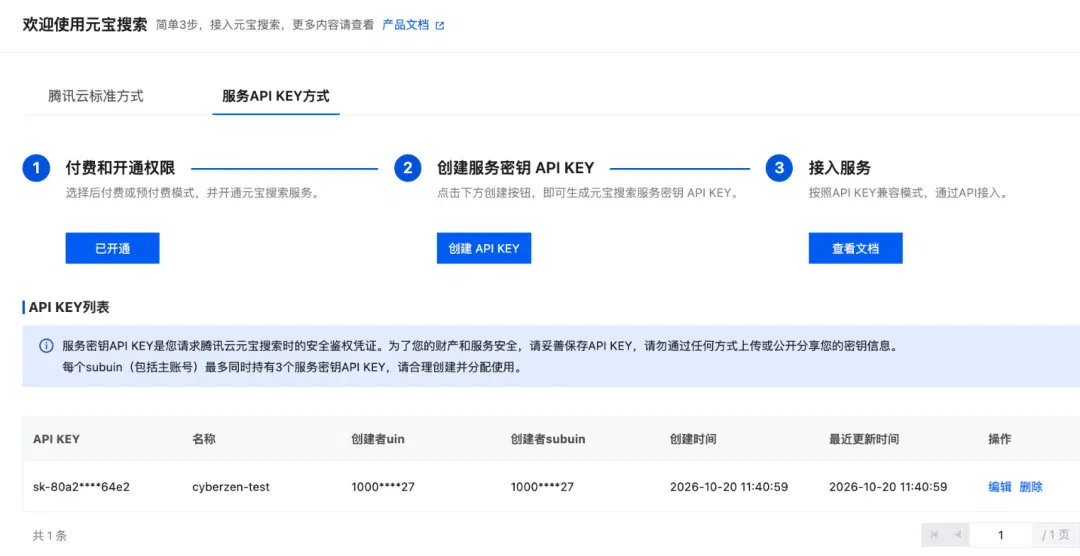Click the previous-page pagination arrow
The width and height of the screenshot is (1080, 556).
point(957,535)
